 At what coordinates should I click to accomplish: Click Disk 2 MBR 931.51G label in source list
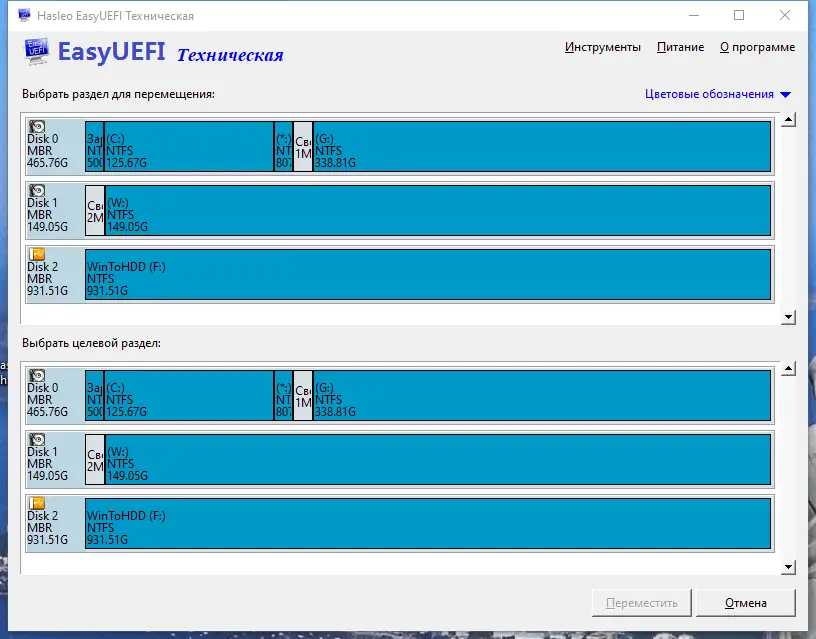[47, 279]
